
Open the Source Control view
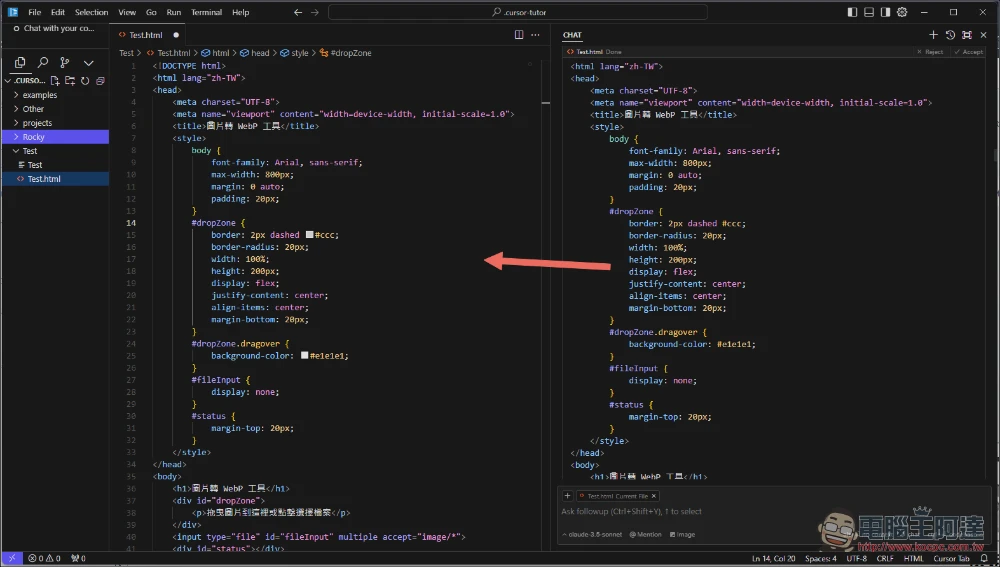[65, 62]
